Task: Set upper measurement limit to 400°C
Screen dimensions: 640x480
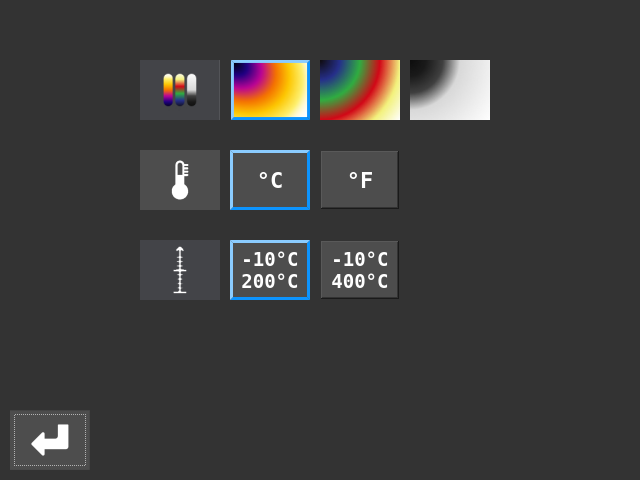Action: click(x=360, y=270)
